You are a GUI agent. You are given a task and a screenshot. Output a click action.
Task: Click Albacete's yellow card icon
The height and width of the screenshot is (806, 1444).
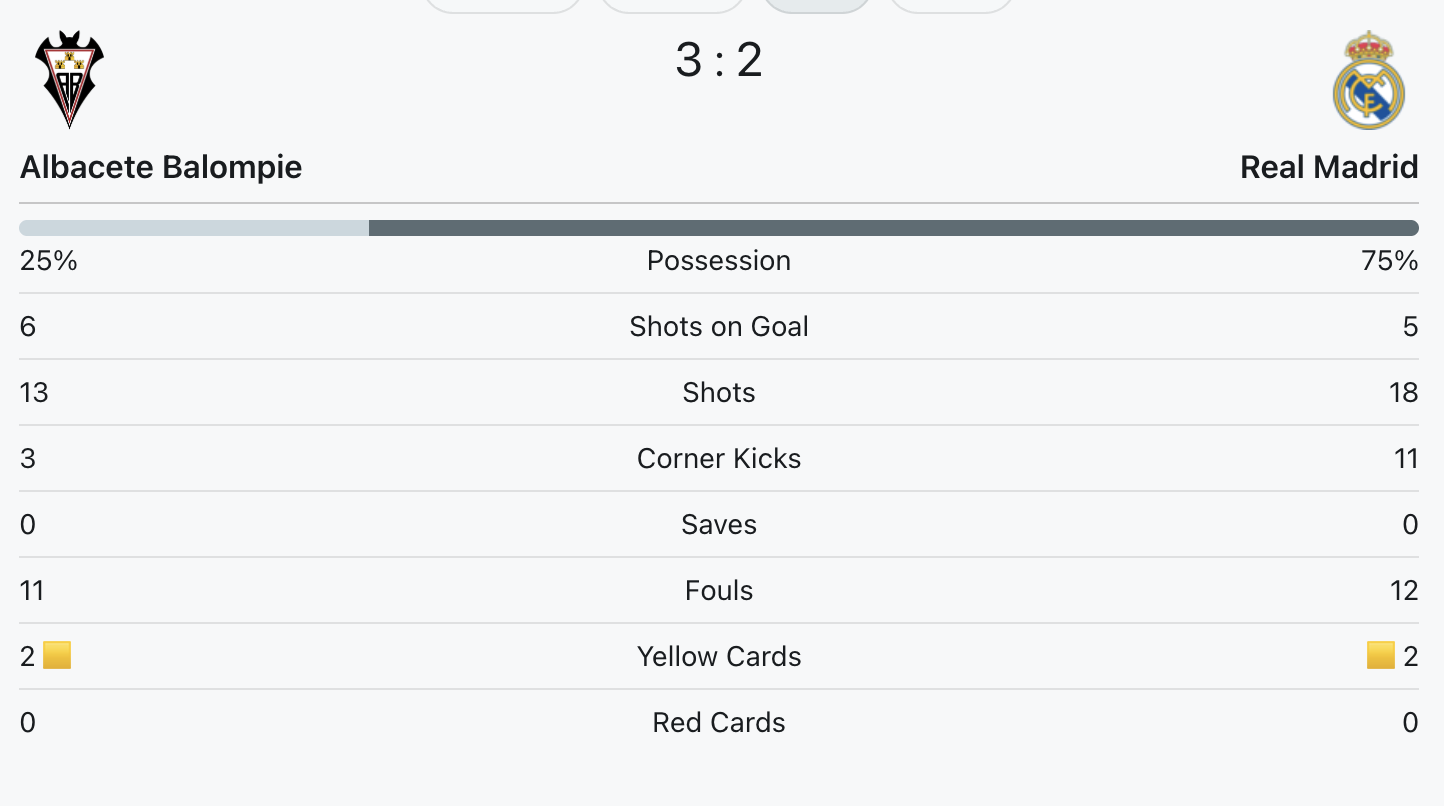pos(57,656)
